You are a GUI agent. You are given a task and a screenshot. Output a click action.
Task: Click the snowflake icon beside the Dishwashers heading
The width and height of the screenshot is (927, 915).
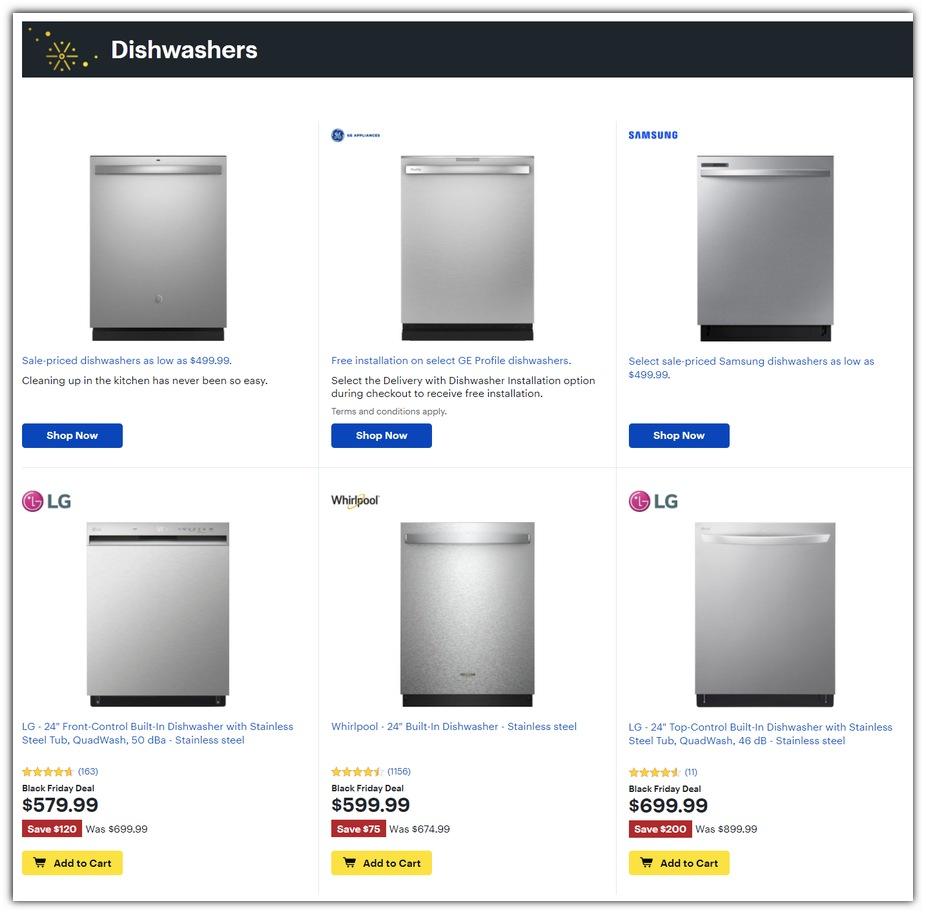tap(62, 50)
